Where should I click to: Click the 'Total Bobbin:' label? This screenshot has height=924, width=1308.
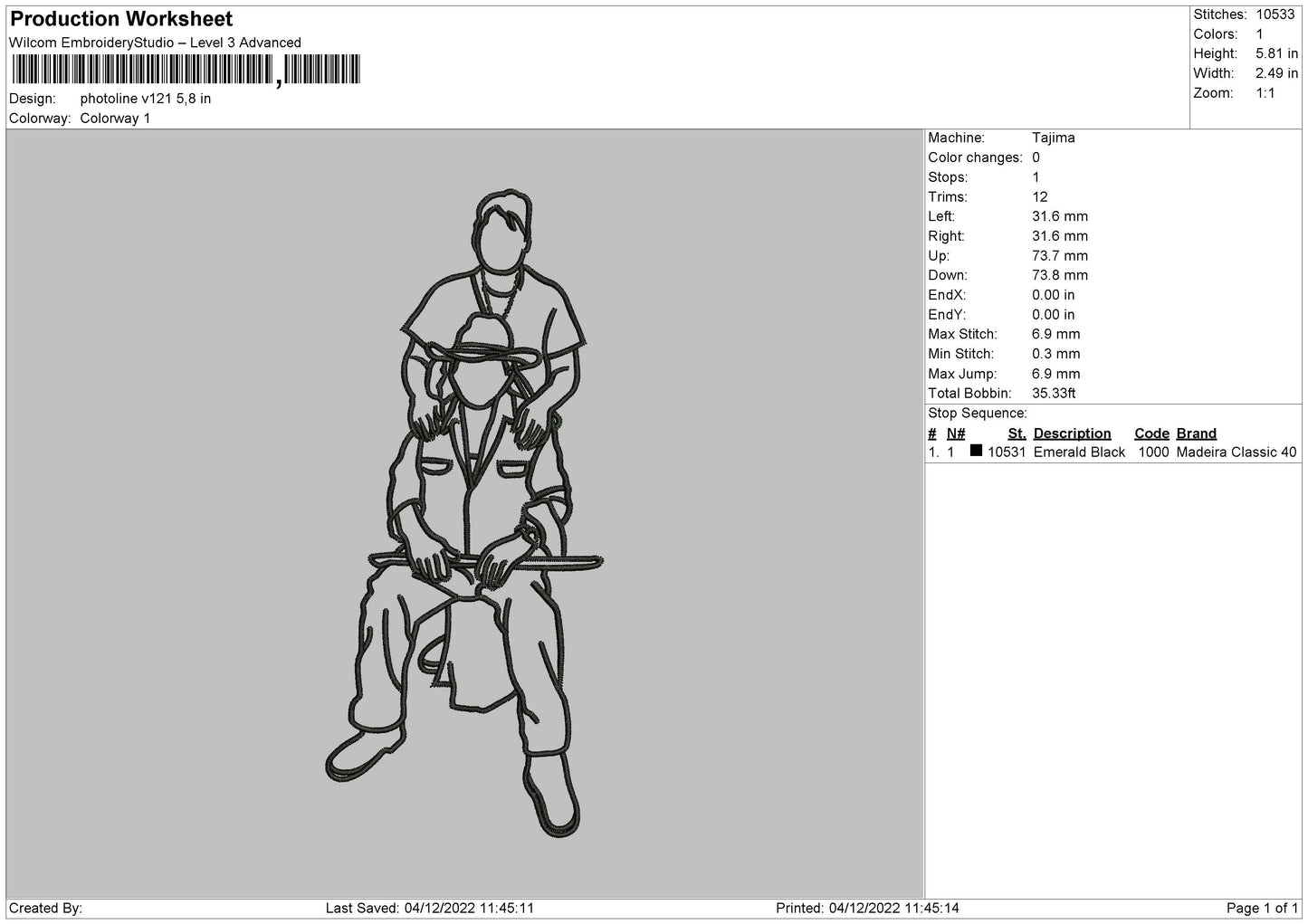(x=970, y=394)
